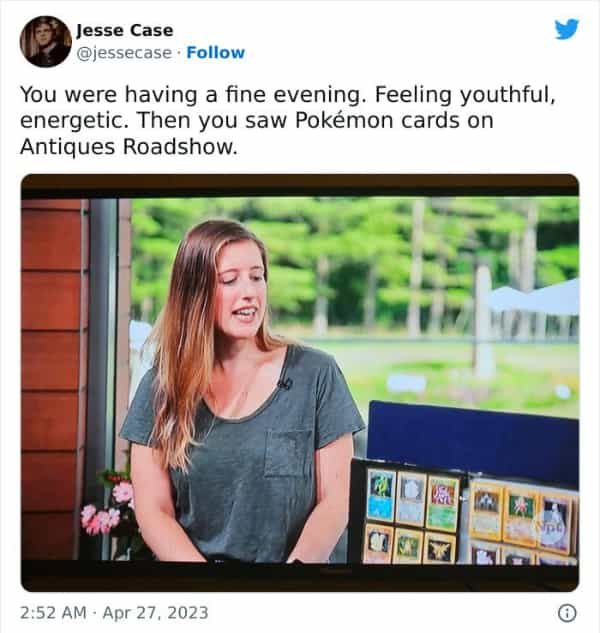Click the Pokémon card binder in photo

click(x=464, y=513)
